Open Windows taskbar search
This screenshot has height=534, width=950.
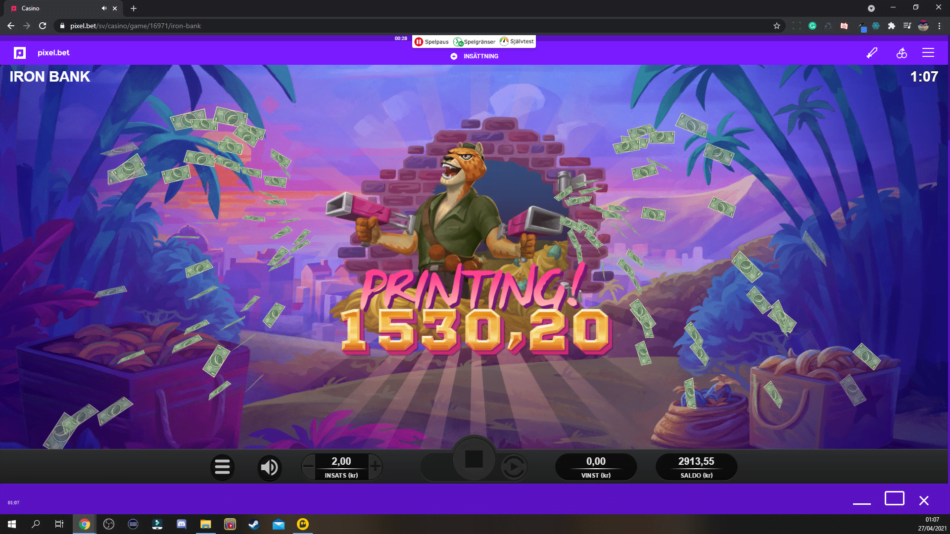point(36,524)
